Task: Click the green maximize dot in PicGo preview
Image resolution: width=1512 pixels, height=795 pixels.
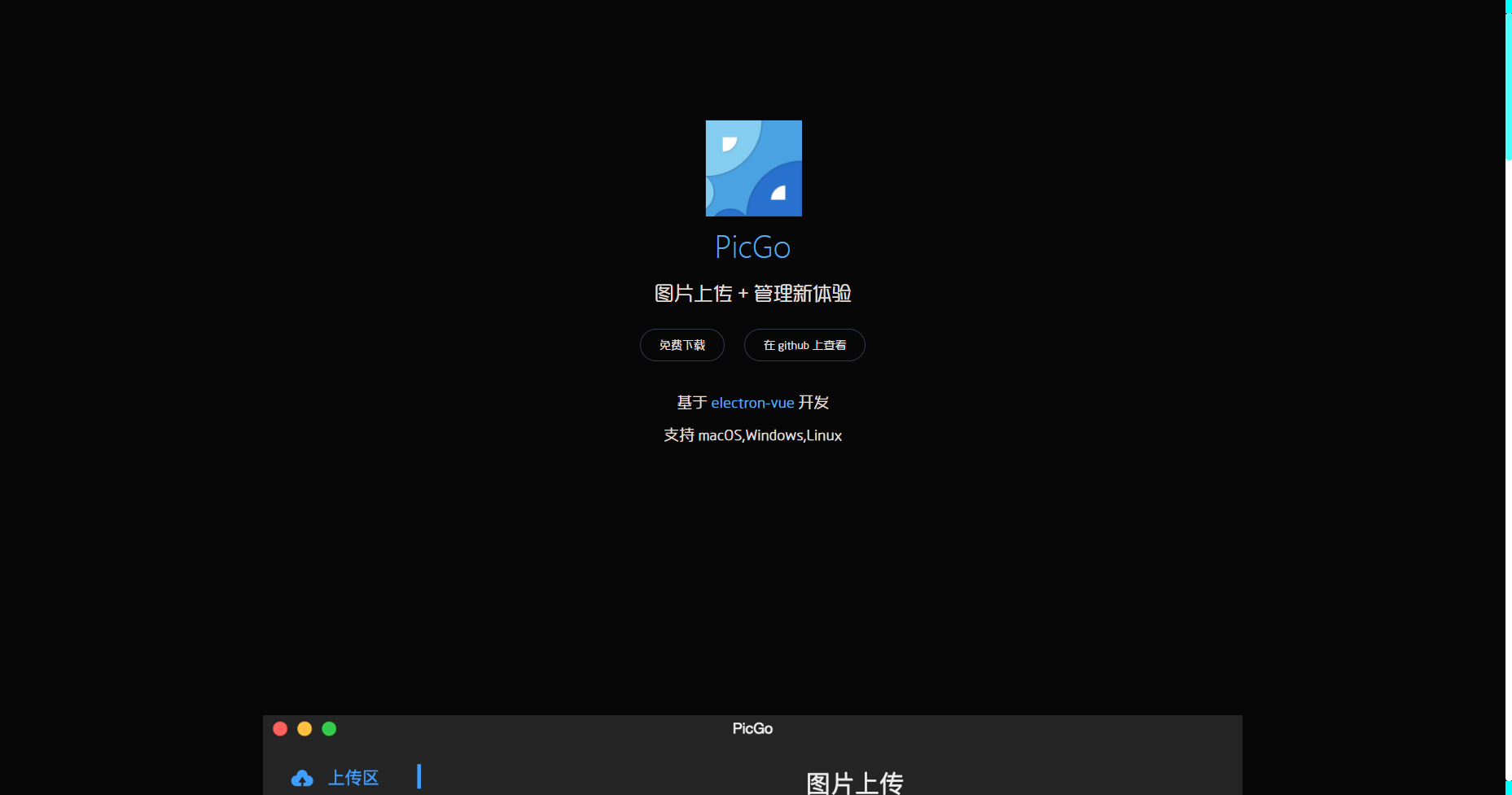Action: 329,729
